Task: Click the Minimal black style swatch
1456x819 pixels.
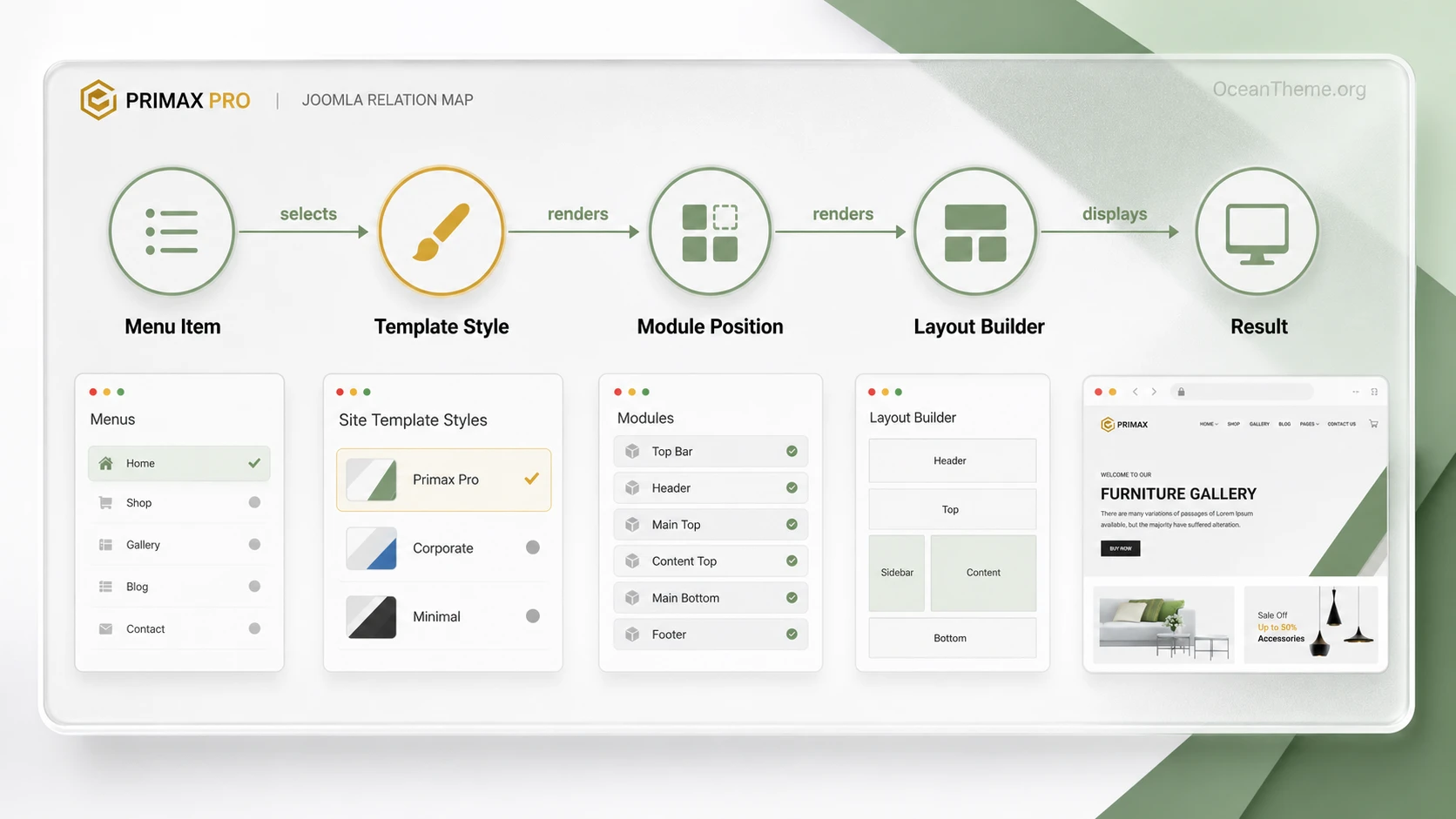Action: 371,617
